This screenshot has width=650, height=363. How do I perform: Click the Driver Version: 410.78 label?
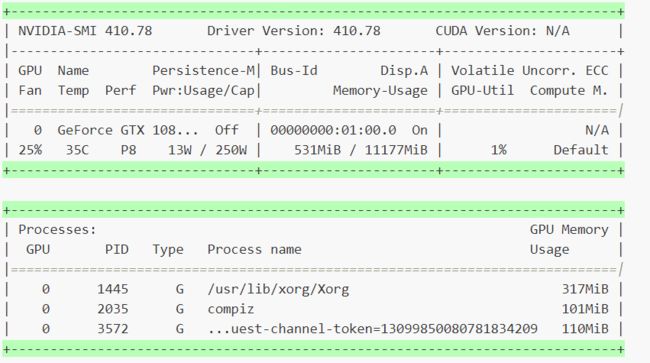(x=293, y=31)
